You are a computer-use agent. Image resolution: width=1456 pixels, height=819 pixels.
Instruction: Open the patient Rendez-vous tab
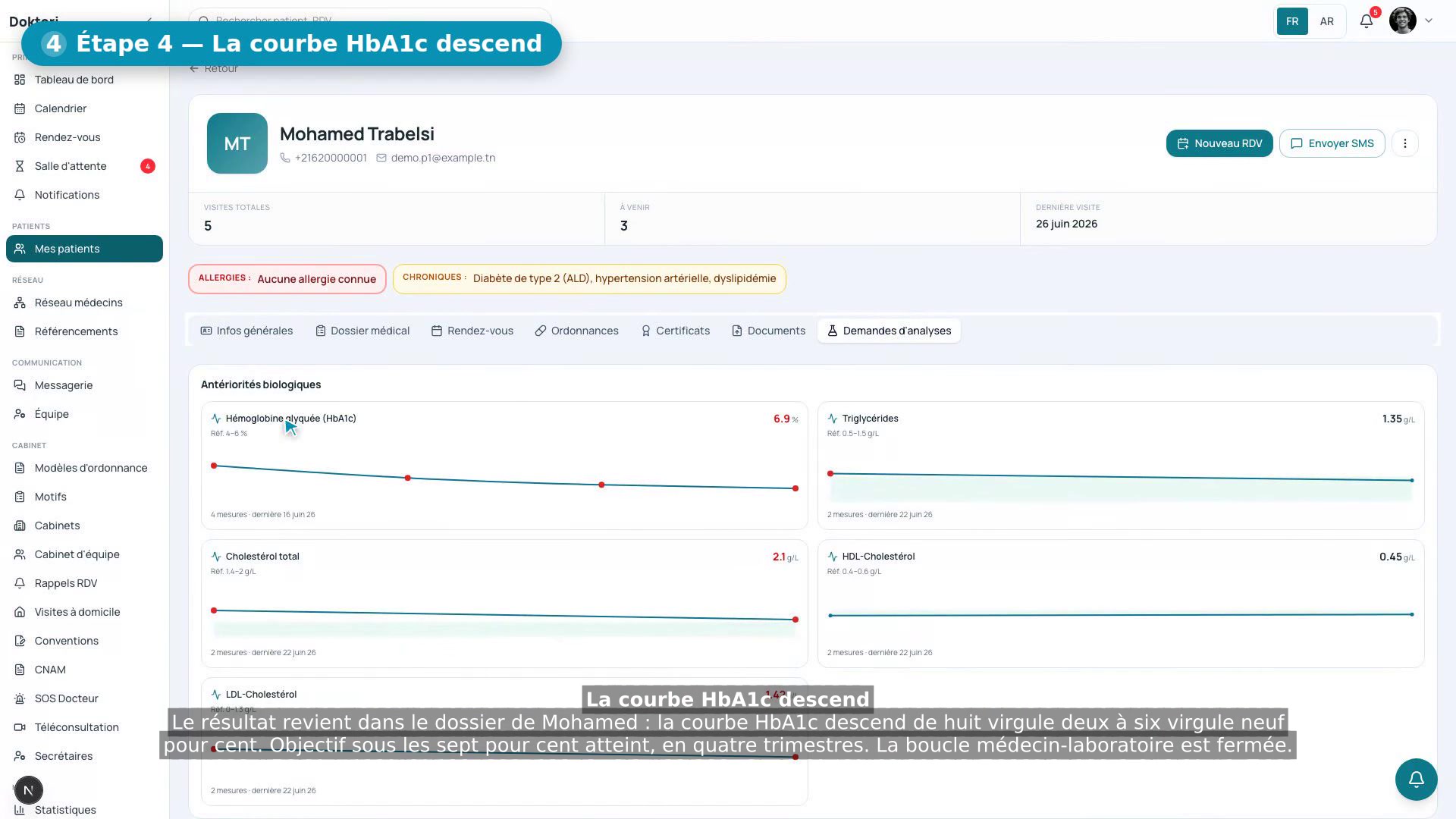pyautogui.click(x=472, y=331)
